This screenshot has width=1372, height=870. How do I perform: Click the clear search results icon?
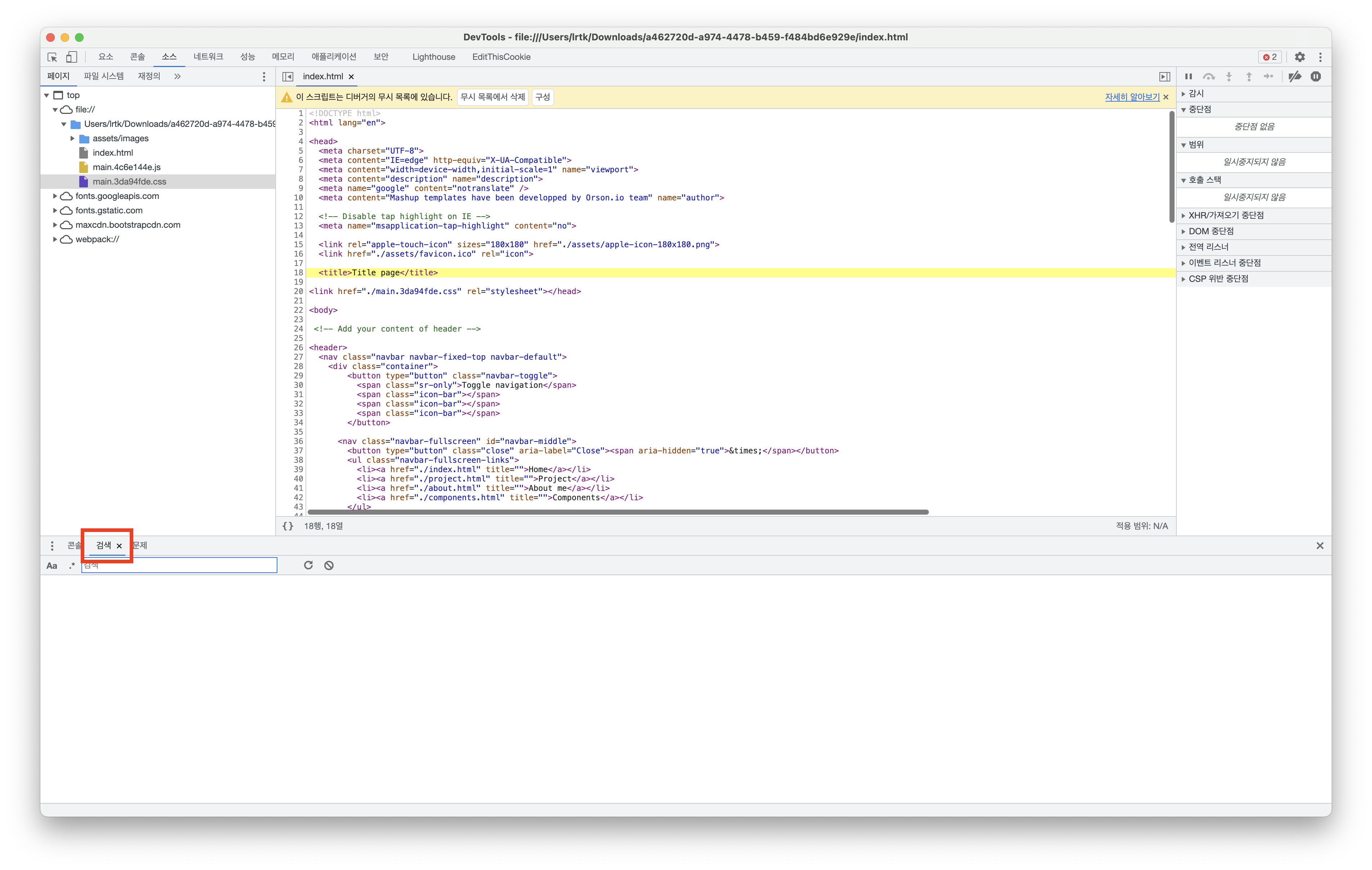pyautogui.click(x=329, y=565)
